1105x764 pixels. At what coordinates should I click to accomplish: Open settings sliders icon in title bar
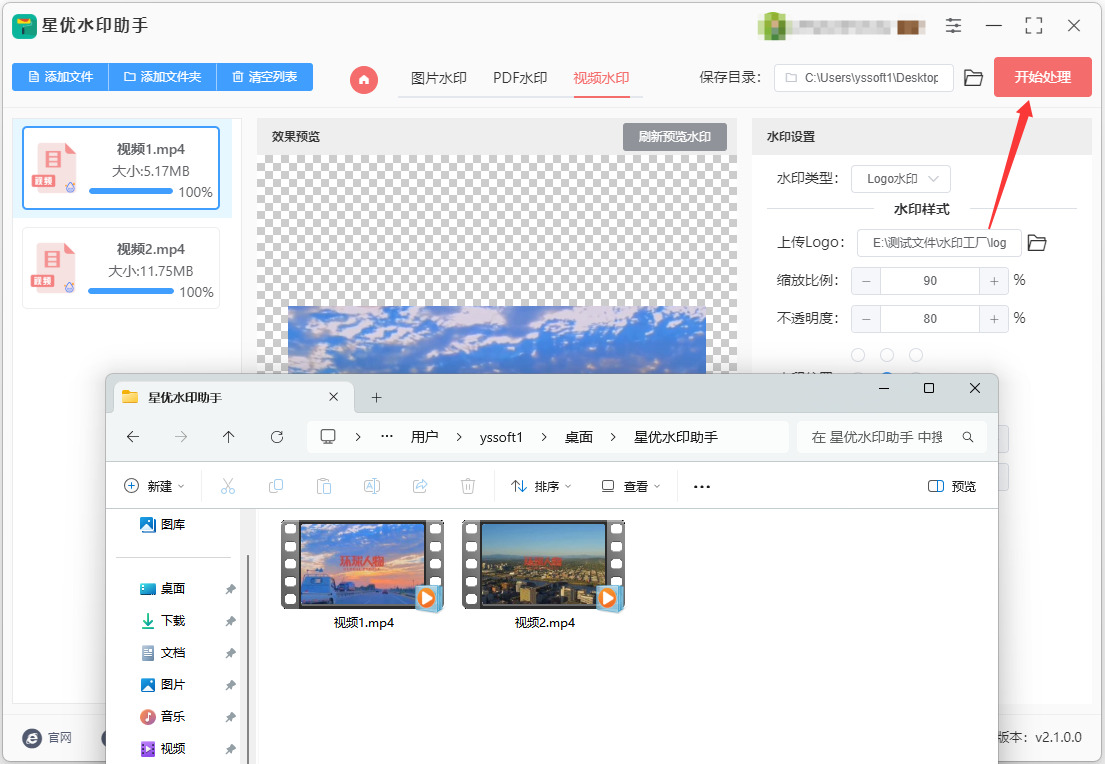click(953, 26)
